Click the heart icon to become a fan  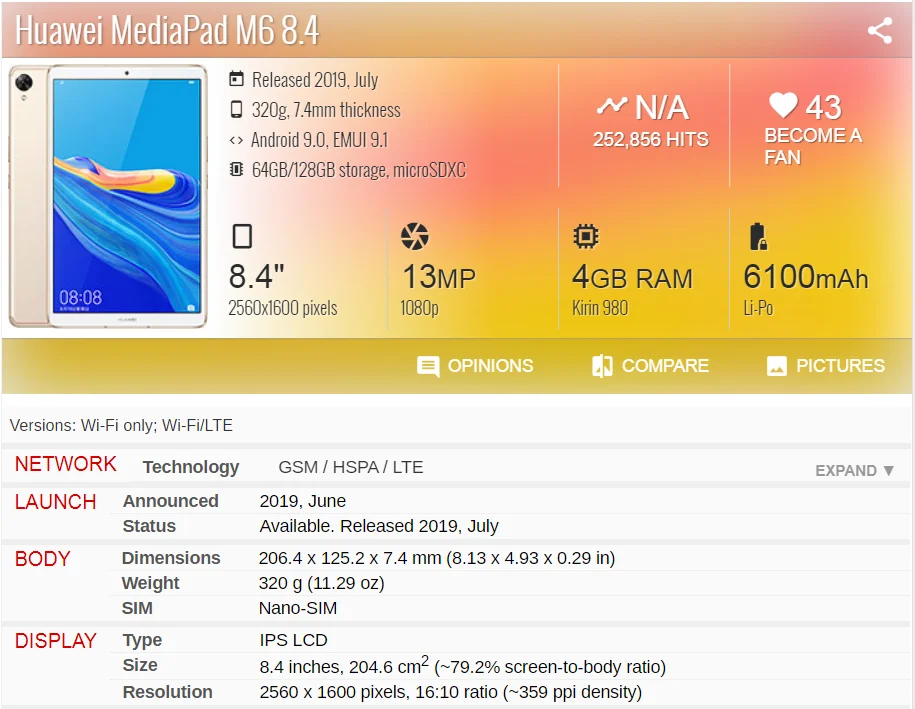click(x=783, y=106)
